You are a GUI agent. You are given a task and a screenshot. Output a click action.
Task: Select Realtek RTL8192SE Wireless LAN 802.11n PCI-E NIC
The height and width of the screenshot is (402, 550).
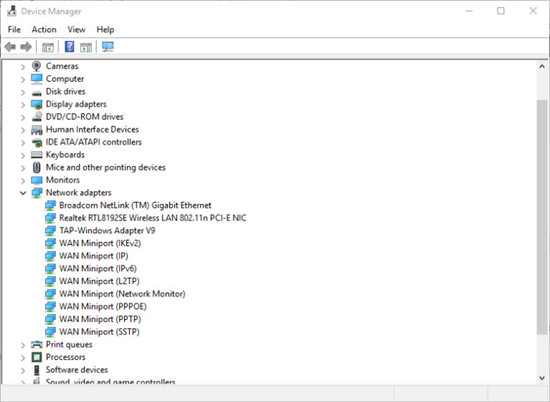click(x=153, y=218)
